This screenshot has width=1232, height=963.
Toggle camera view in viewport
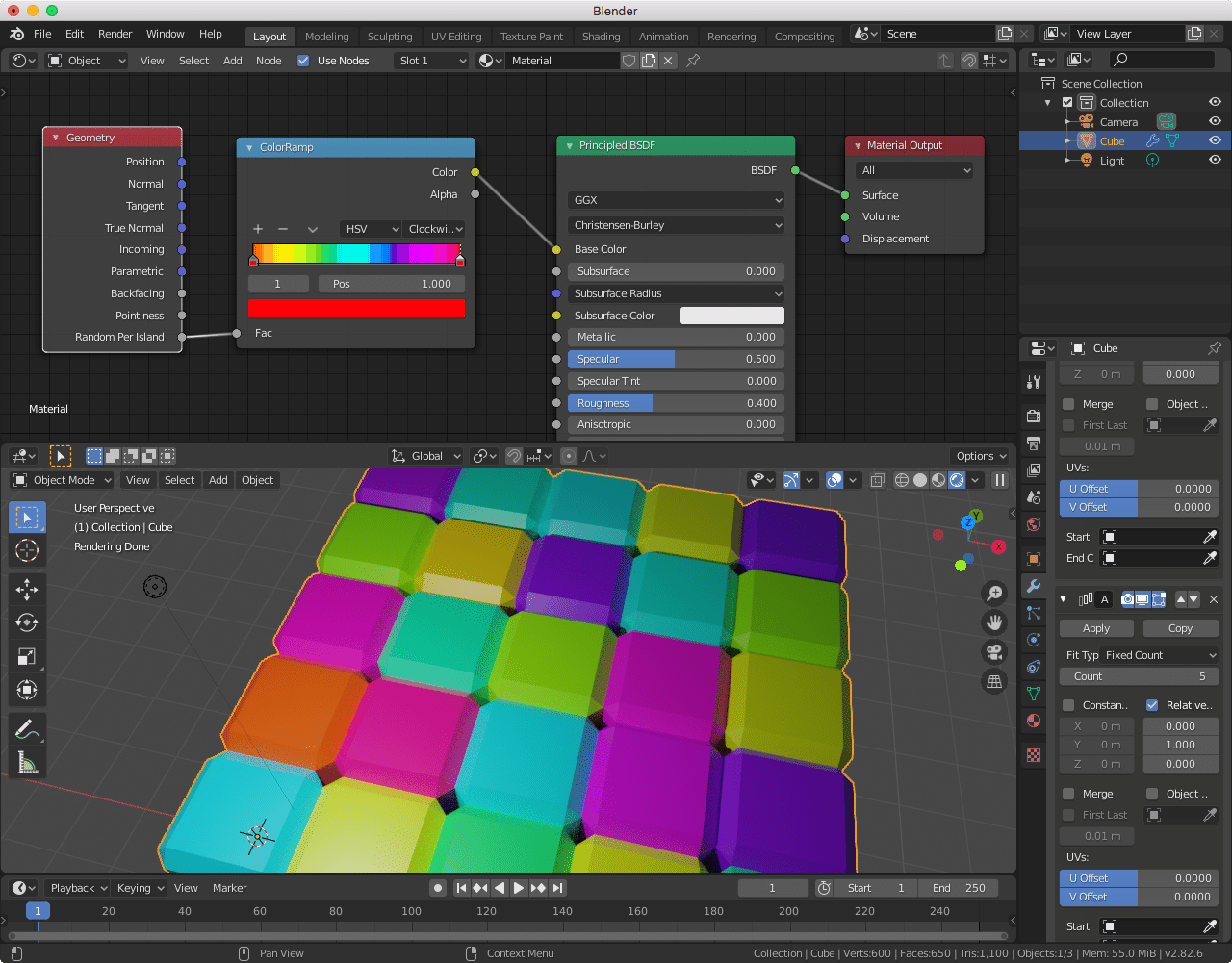click(994, 652)
